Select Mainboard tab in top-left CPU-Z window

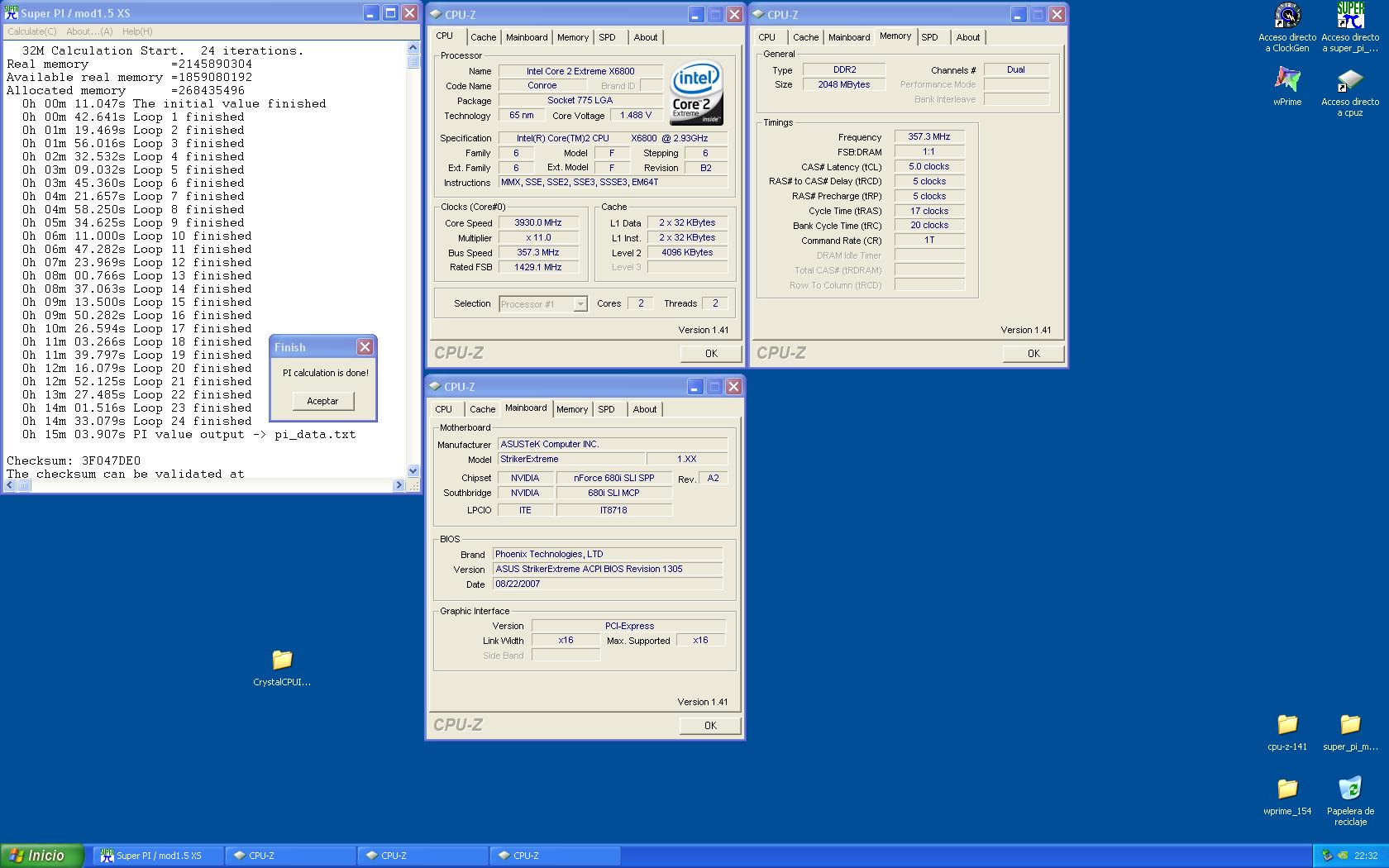pos(527,37)
